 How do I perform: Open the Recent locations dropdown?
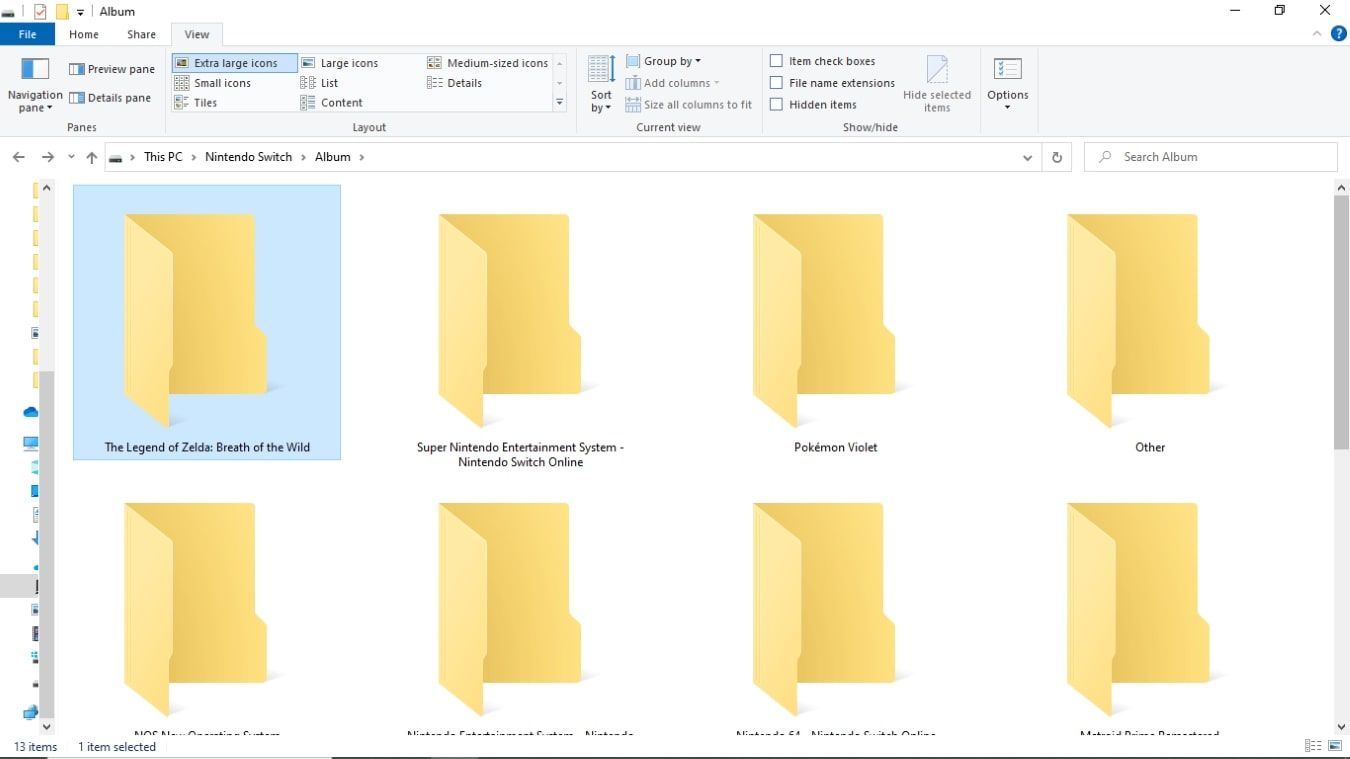71,157
